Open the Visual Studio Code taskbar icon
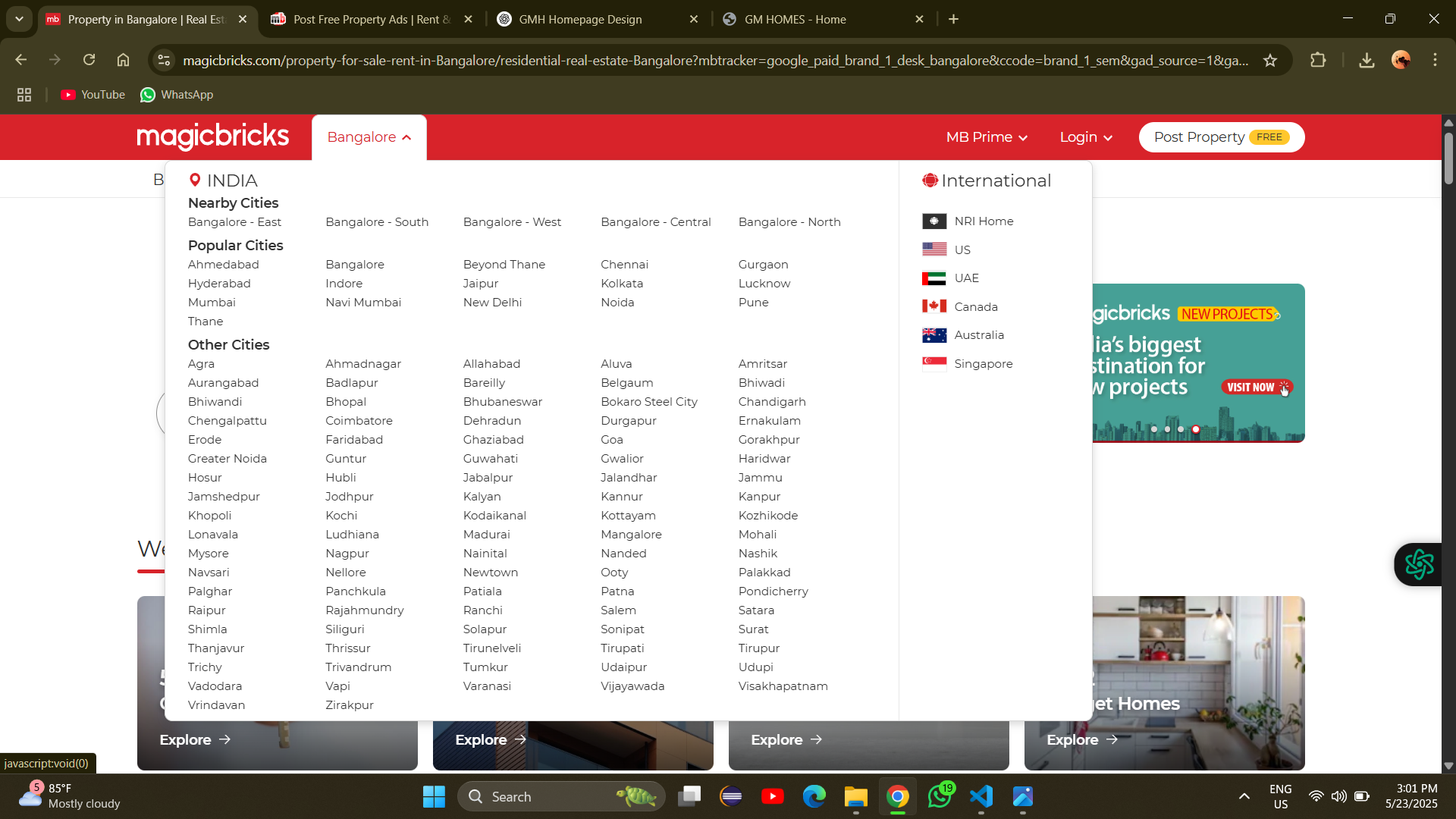The width and height of the screenshot is (1456, 819). coord(981,796)
